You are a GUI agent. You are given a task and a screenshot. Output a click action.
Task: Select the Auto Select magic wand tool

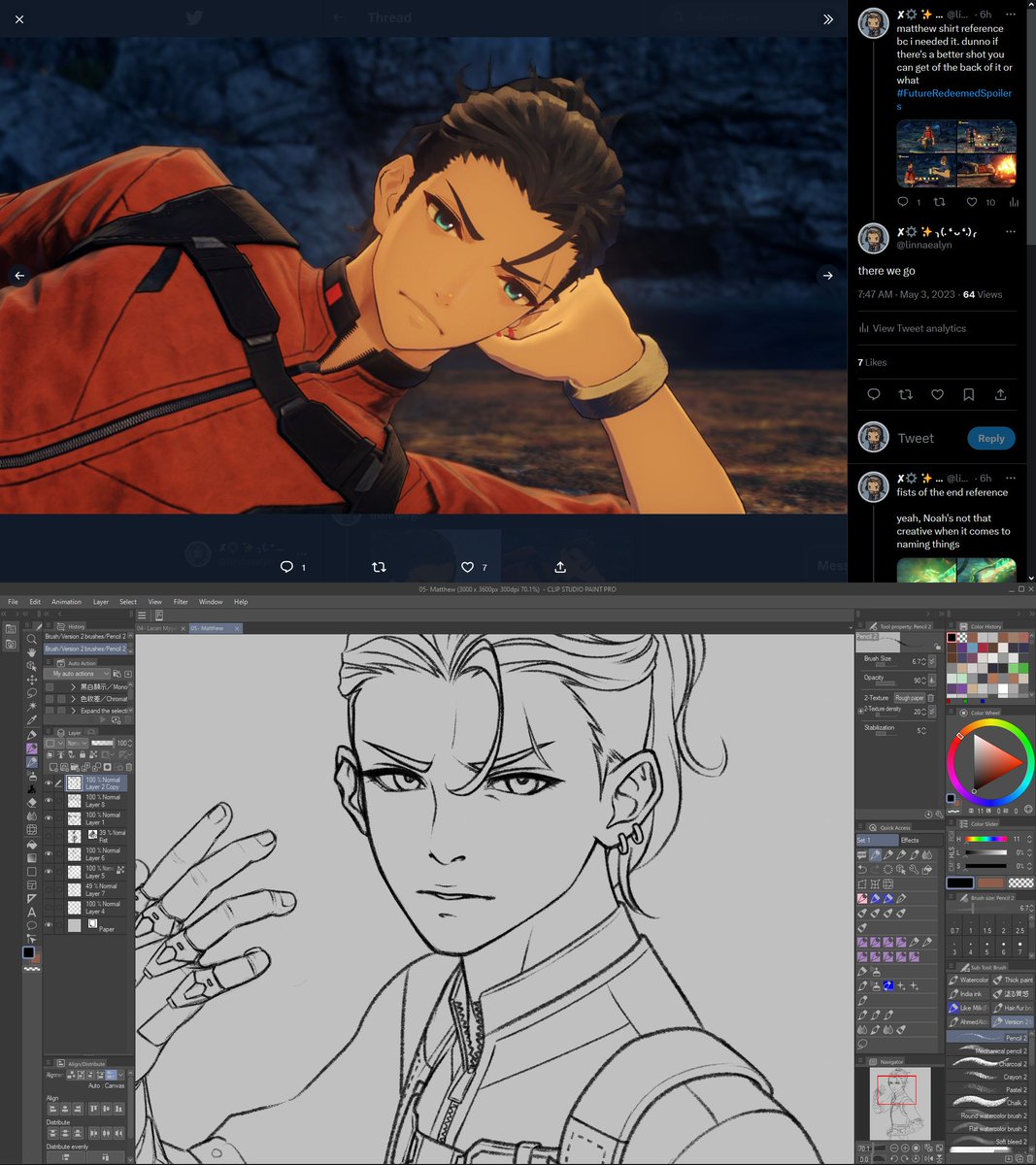point(31,707)
